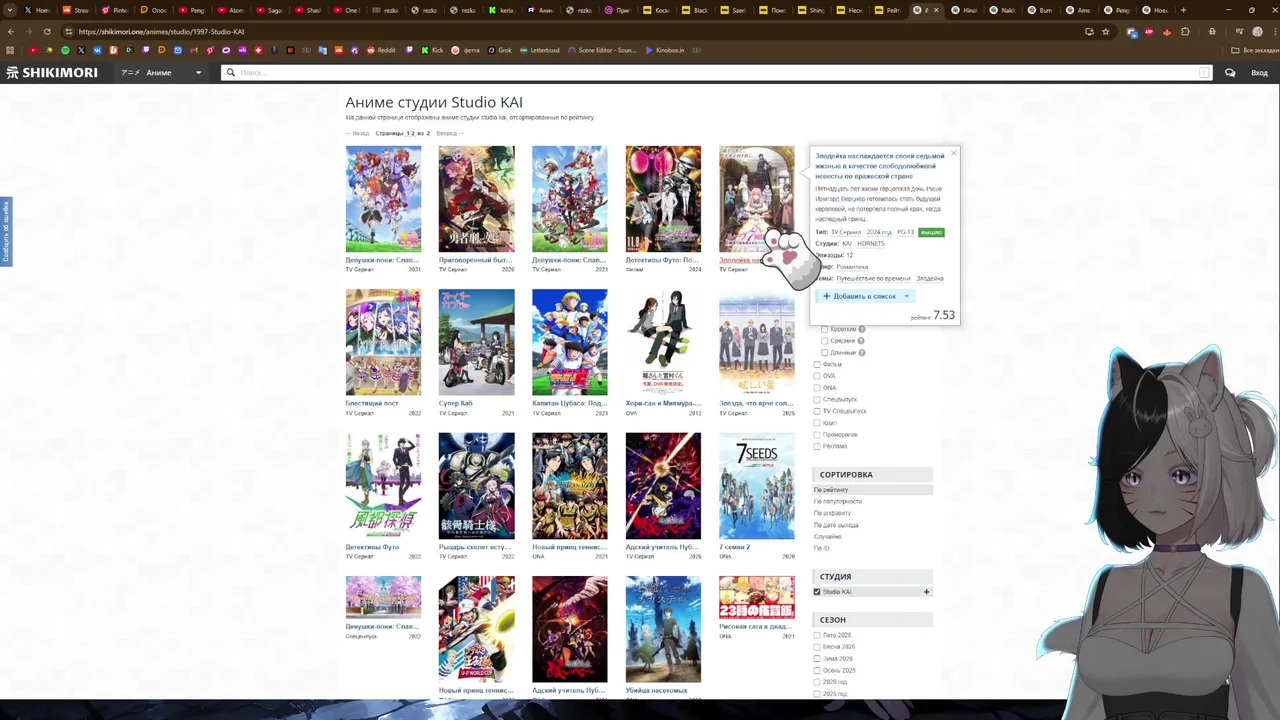Click the browser address bar URL
Image resolution: width=1280 pixels, height=720 pixels.
(x=161, y=31)
